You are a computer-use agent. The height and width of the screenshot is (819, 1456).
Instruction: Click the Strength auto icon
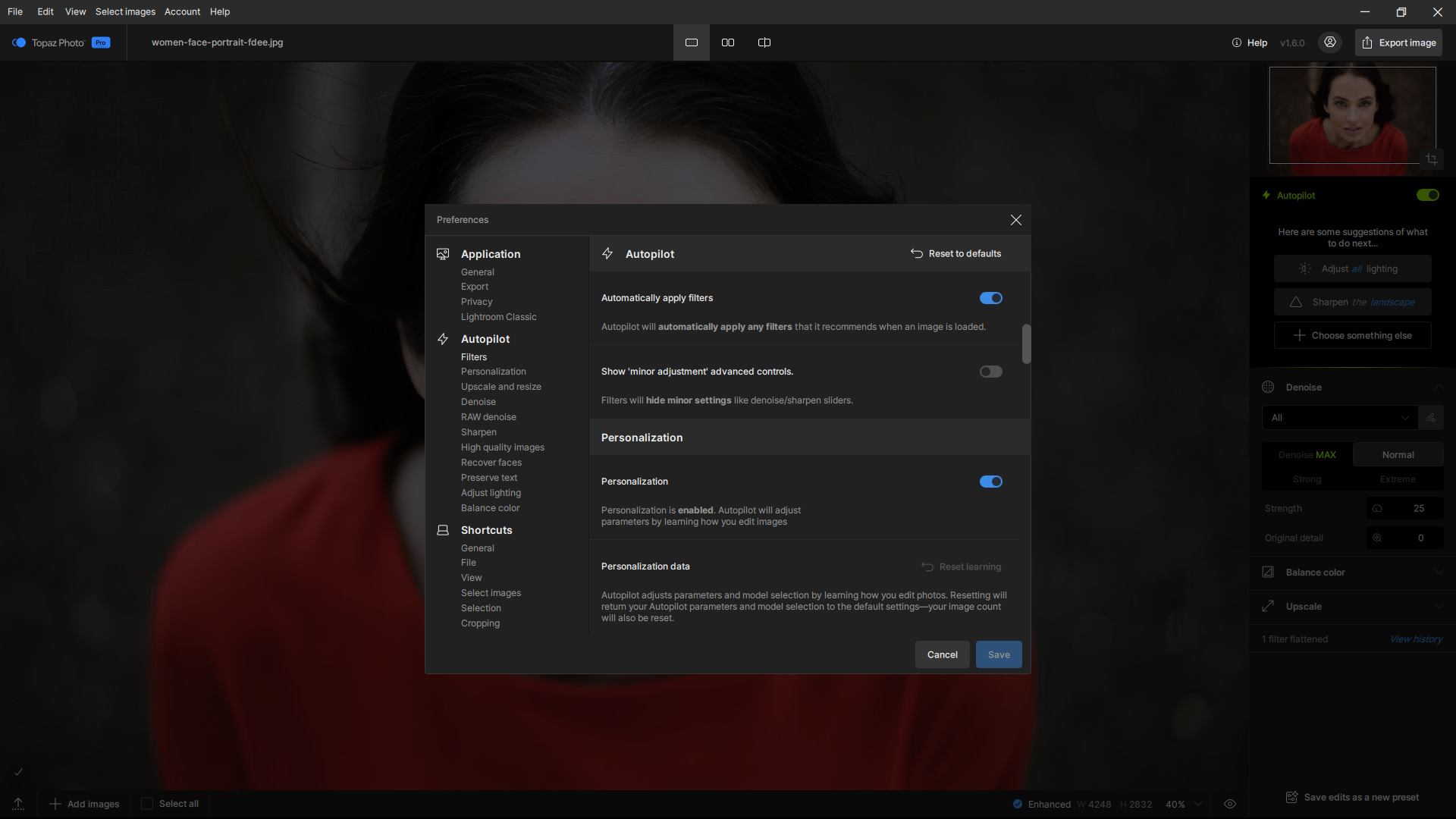pyautogui.click(x=1377, y=509)
